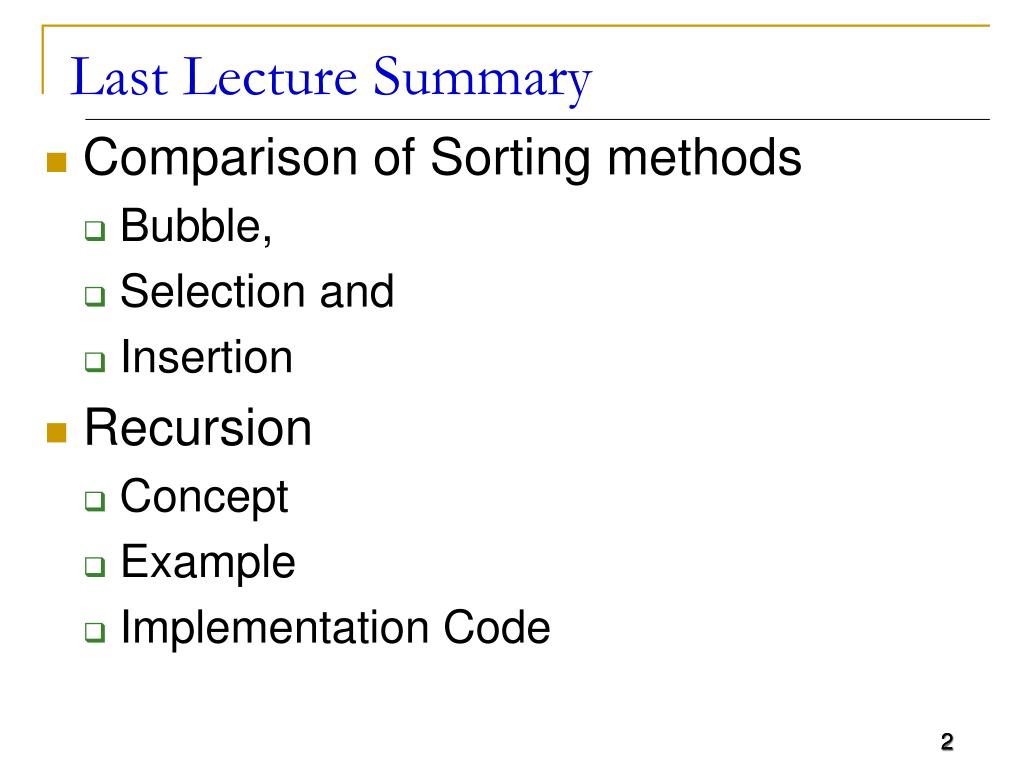Click the checkbox bullet next to Bubble
The height and width of the screenshot is (768, 1024).
tap(95, 230)
